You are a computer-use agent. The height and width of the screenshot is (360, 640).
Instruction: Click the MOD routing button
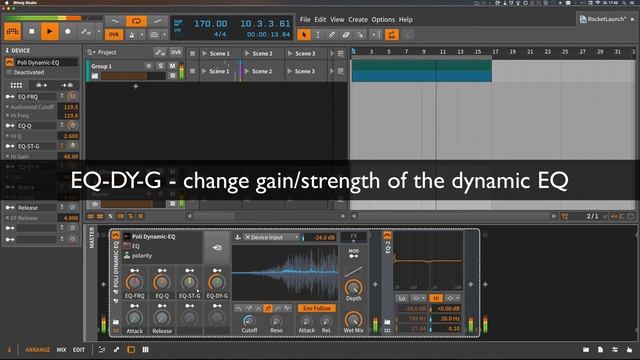click(x=353, y=253)
